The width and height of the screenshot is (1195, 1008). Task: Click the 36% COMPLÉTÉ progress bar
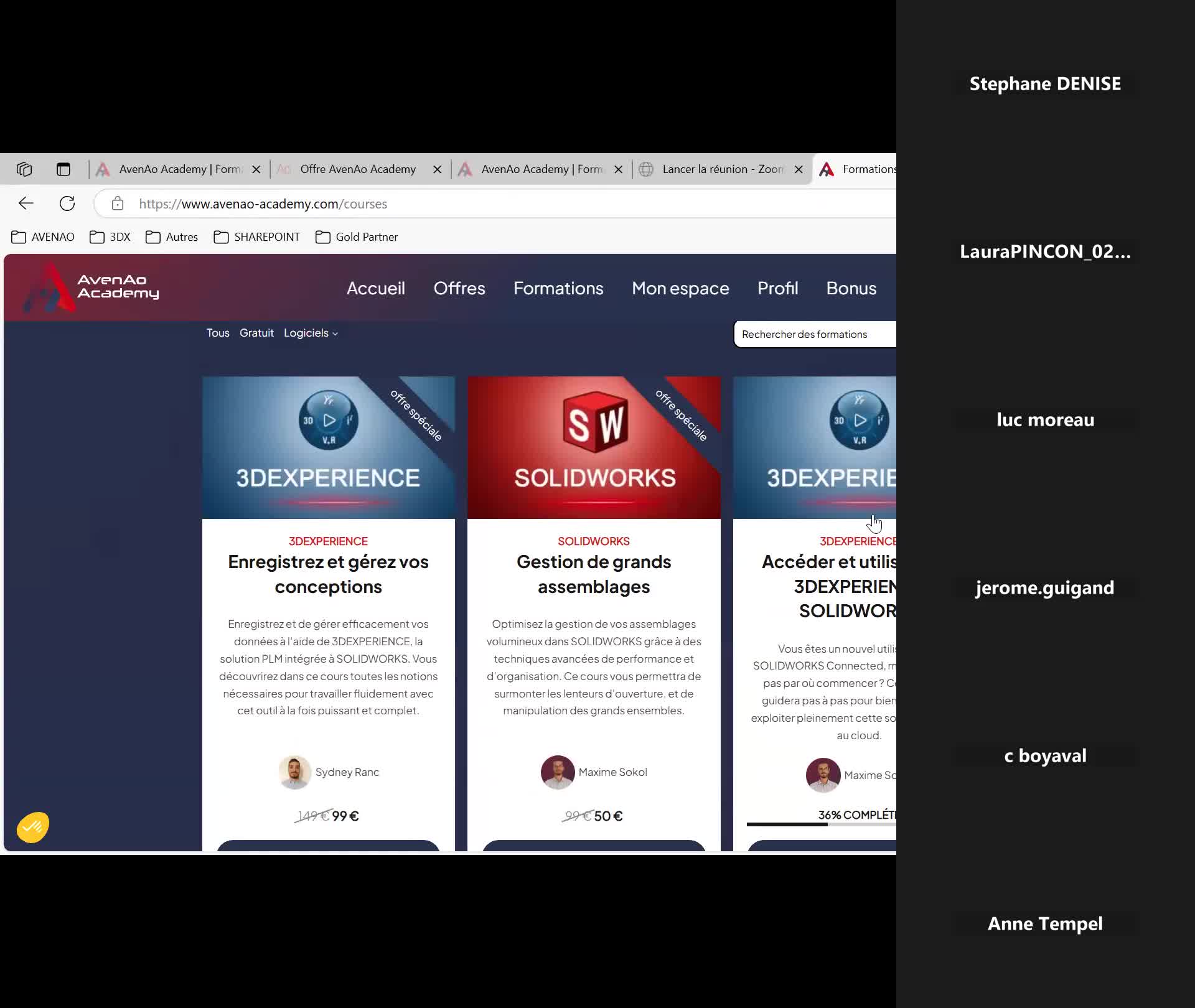822,824
